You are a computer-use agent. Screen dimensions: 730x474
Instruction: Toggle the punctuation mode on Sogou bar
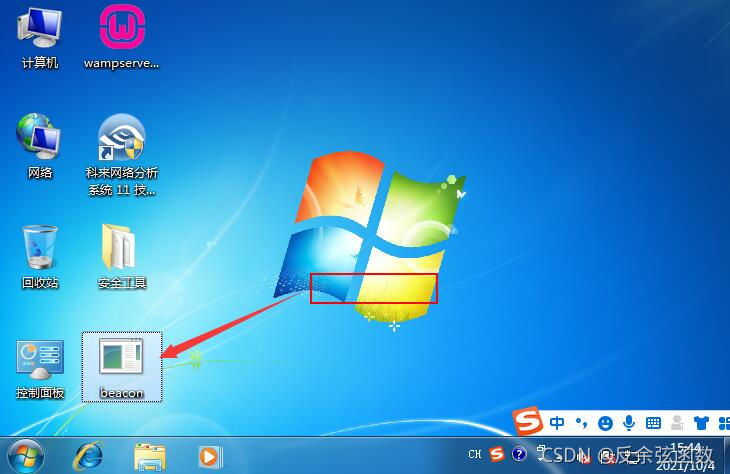click(x=581, y=423)
